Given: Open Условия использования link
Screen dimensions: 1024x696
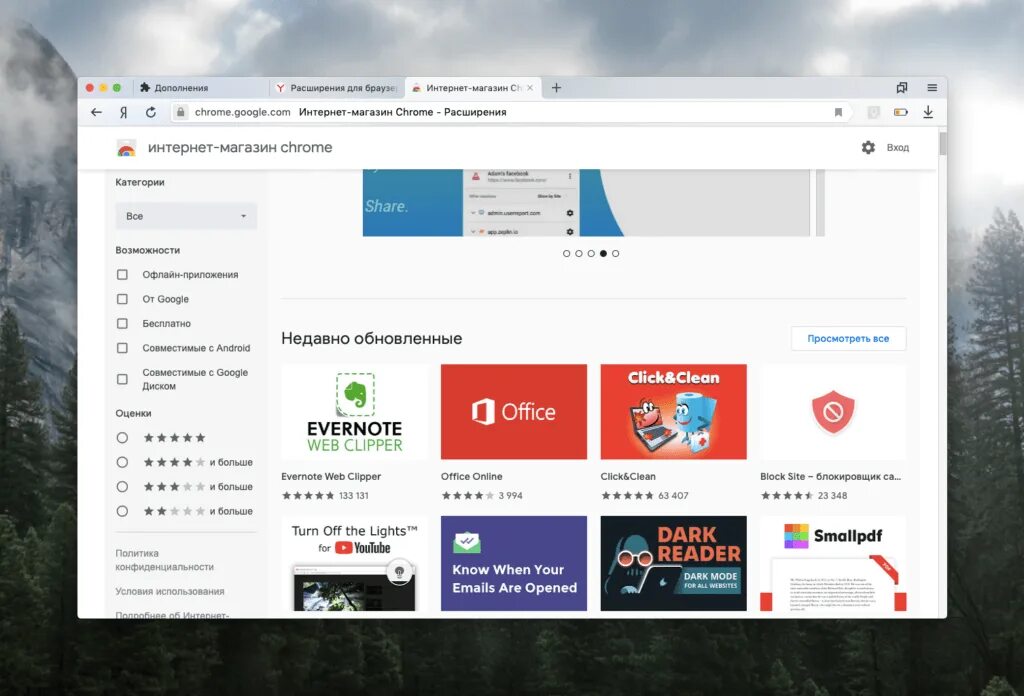Looking at the screenshot, I should [x=170, y=592].
